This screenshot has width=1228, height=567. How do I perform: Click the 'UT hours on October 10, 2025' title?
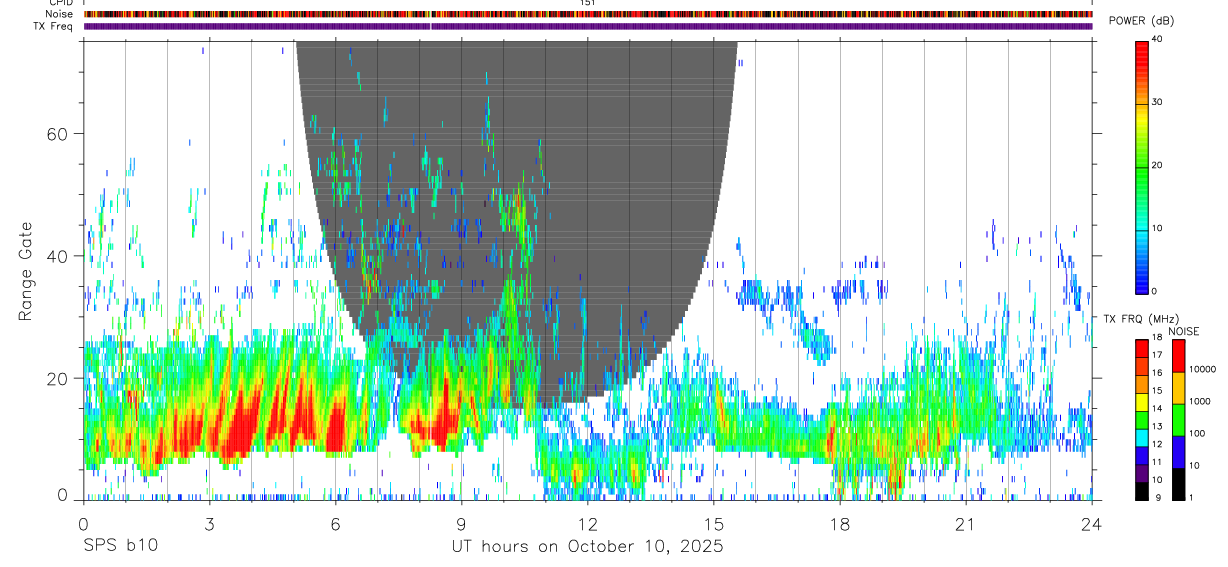click(x=587, y=547)
